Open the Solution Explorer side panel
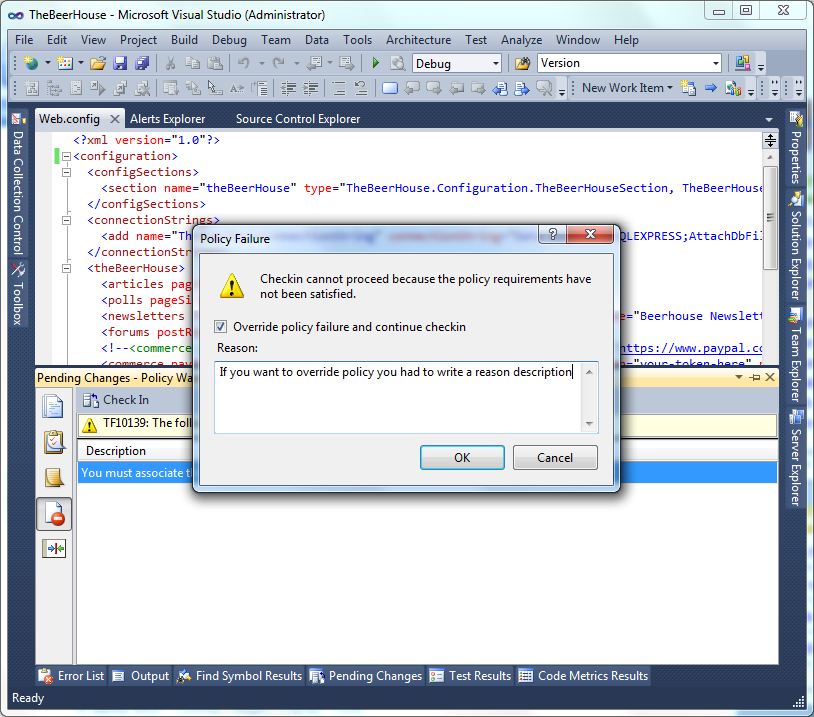This screenshot has height=717, width=814. [x=795, y=246]
